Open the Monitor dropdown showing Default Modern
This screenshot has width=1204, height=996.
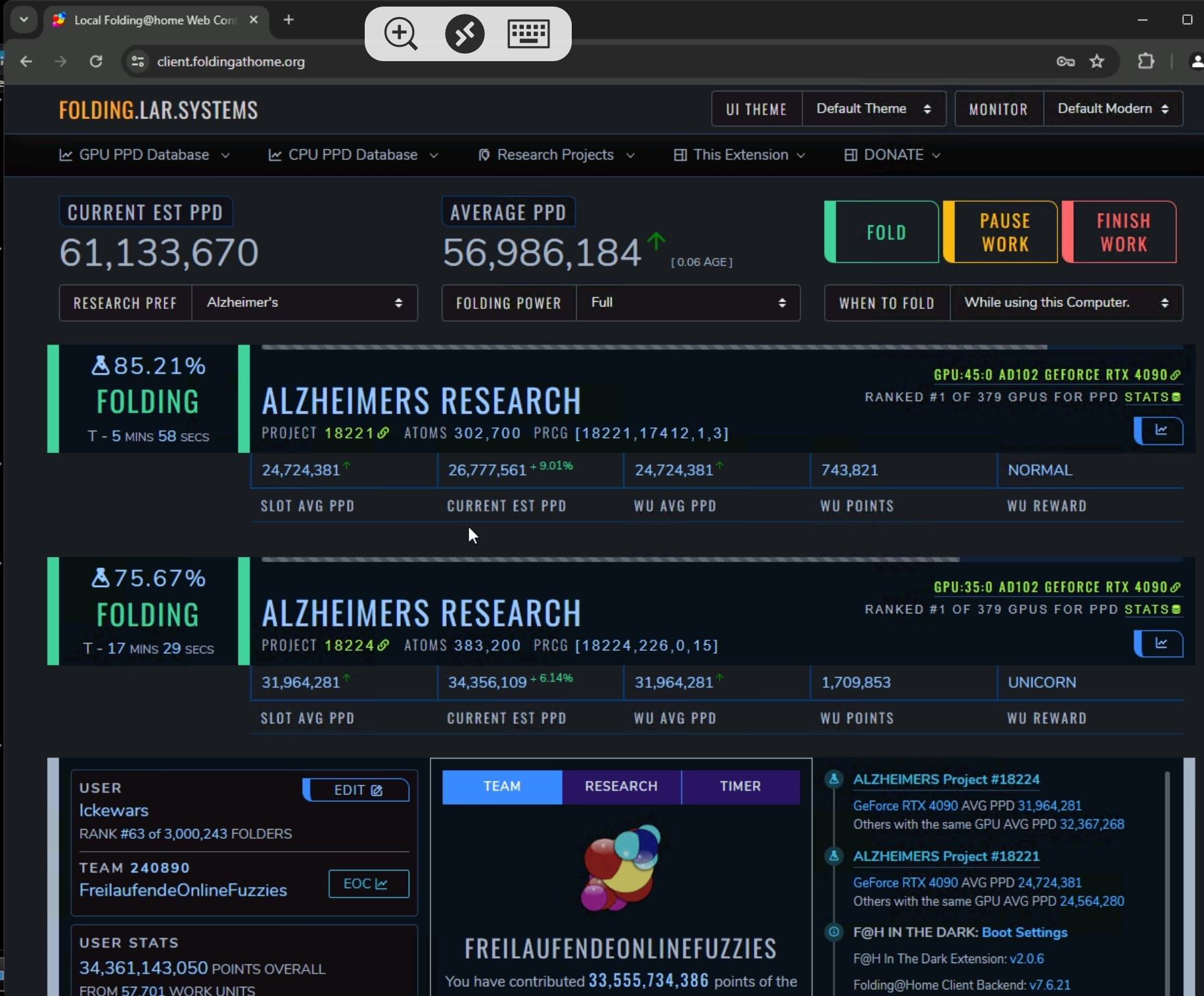click(1113, 108)
